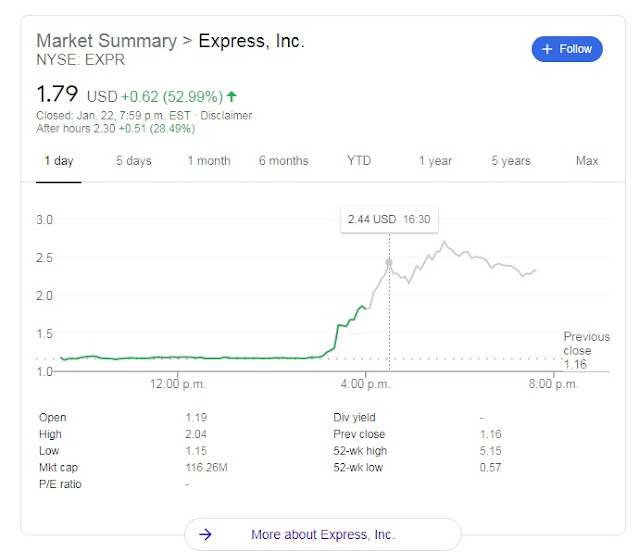Click the 52-wk high value 5.15
Screen dimensions: 639x552
(489, 451)
